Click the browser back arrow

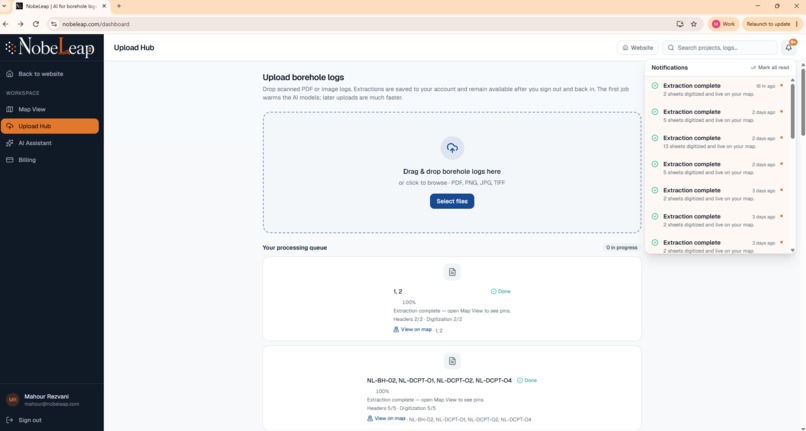click(6, 24)
